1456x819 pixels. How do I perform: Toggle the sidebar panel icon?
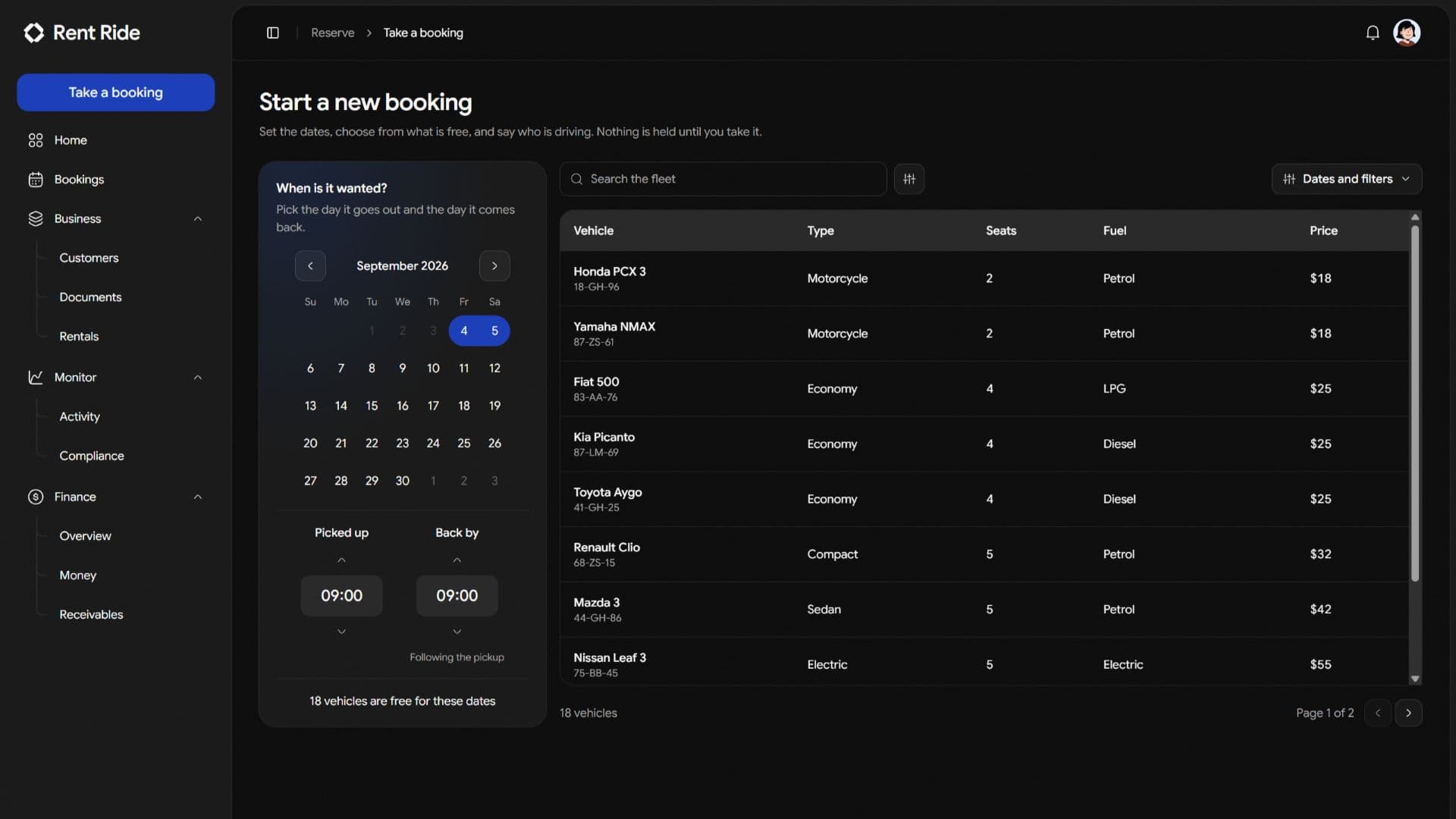click(x=273, y=33)
